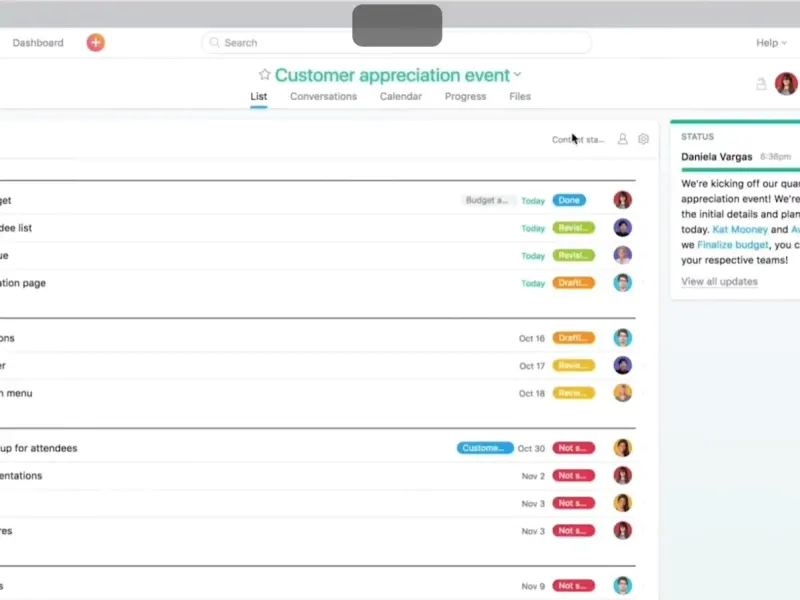Click the assignee person icon in list header

pyautogui.click(x=622, y=140)
